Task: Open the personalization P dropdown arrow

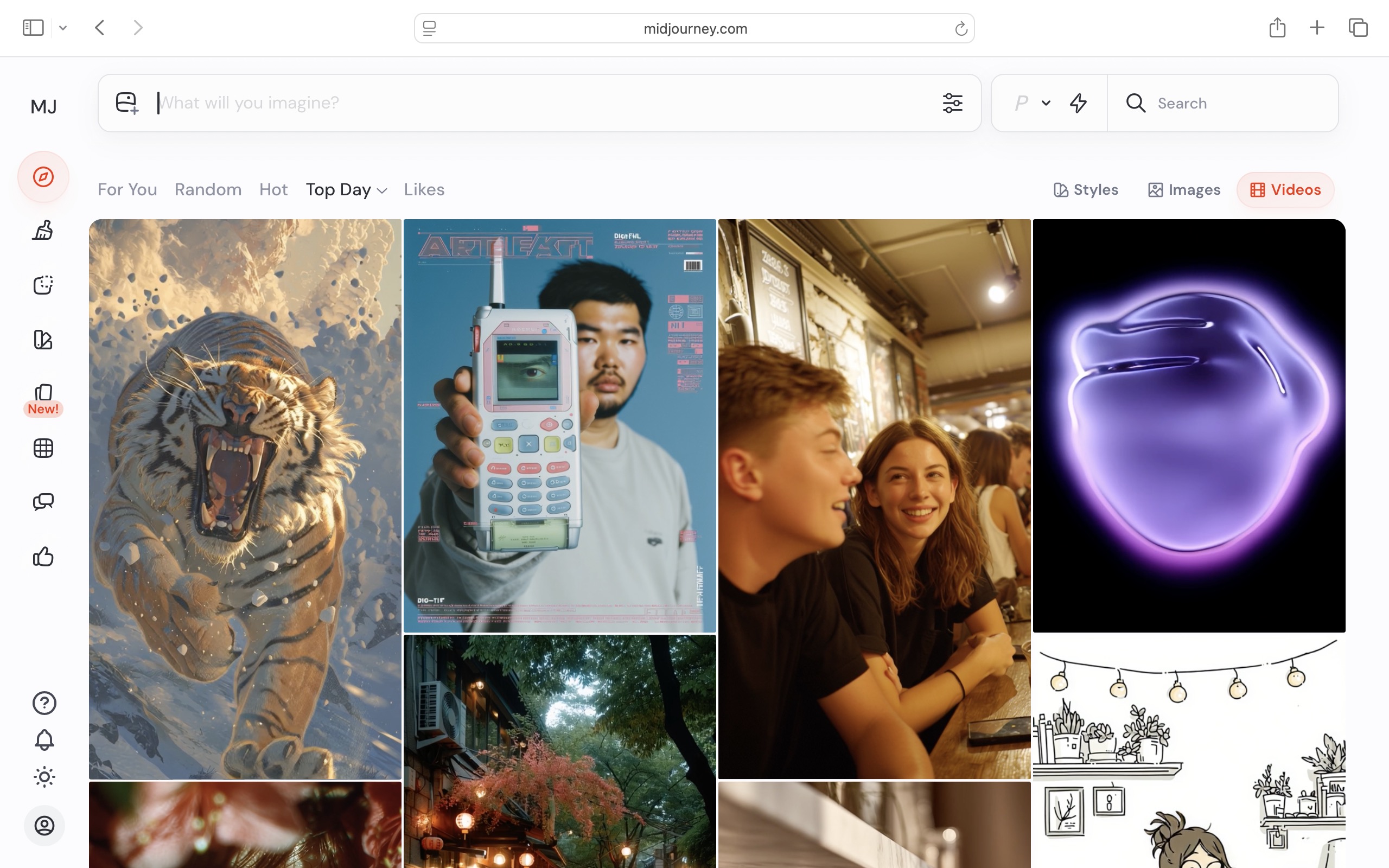Action: point(1046,103)
